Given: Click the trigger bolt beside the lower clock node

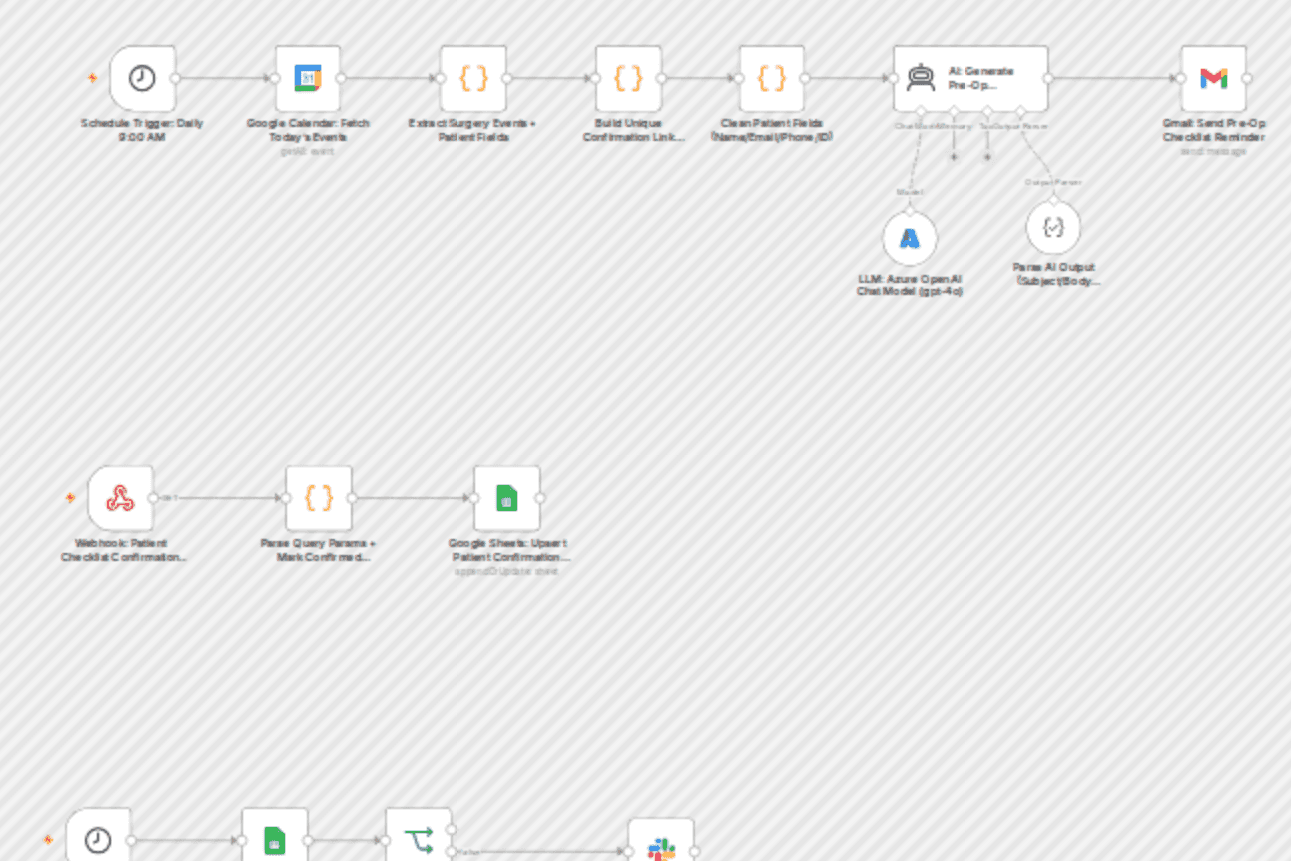Looking at the screenshot, I should pos(48,840).
